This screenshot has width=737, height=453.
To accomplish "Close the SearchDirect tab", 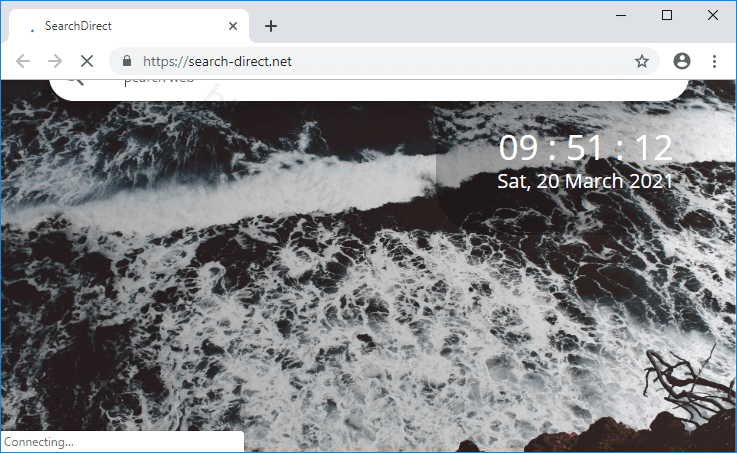I will tap(233, 26).
